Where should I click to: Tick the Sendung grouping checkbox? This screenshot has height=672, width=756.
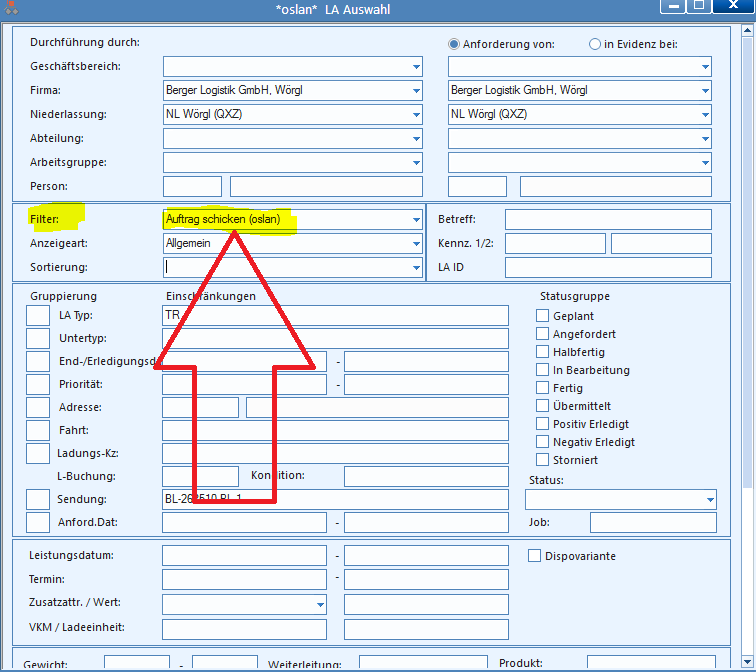point(38,499)
